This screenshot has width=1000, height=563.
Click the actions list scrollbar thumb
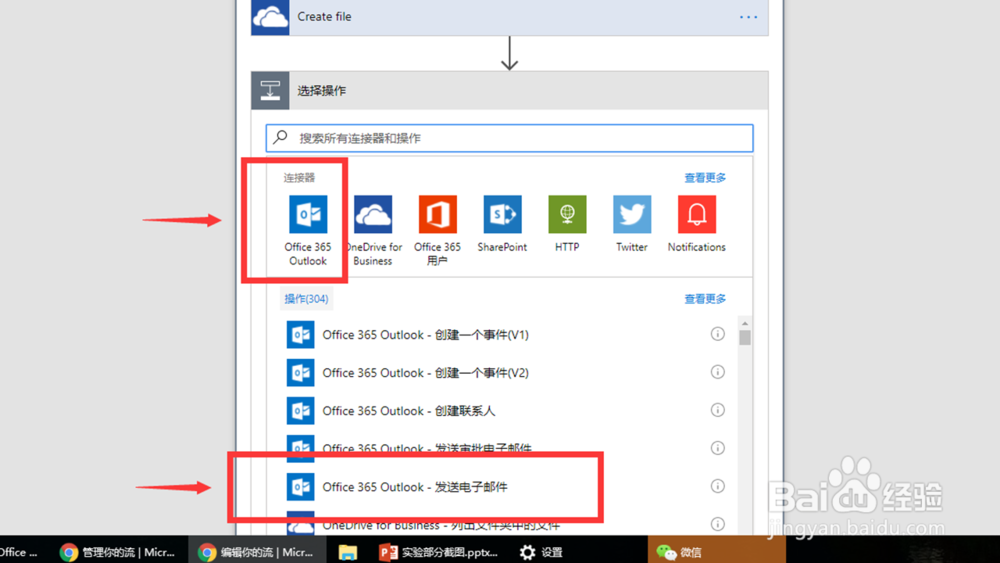click(745, 337)
